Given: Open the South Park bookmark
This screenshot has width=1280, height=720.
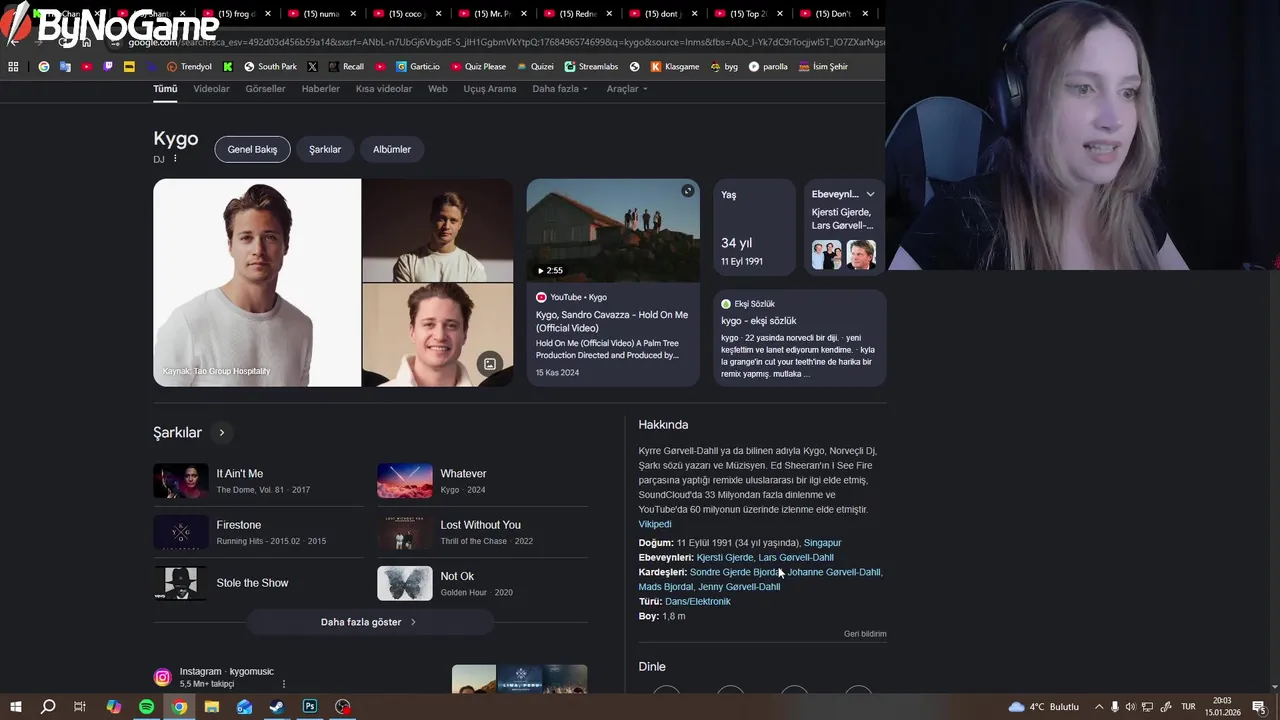Looking at the screenshot, I should pos(270,67).
